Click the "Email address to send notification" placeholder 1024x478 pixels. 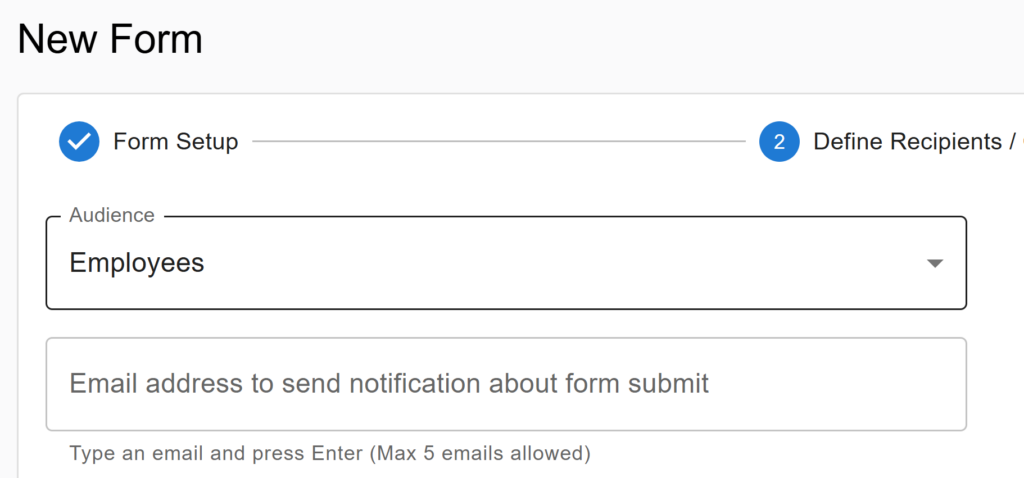click(x=389, y=383)
